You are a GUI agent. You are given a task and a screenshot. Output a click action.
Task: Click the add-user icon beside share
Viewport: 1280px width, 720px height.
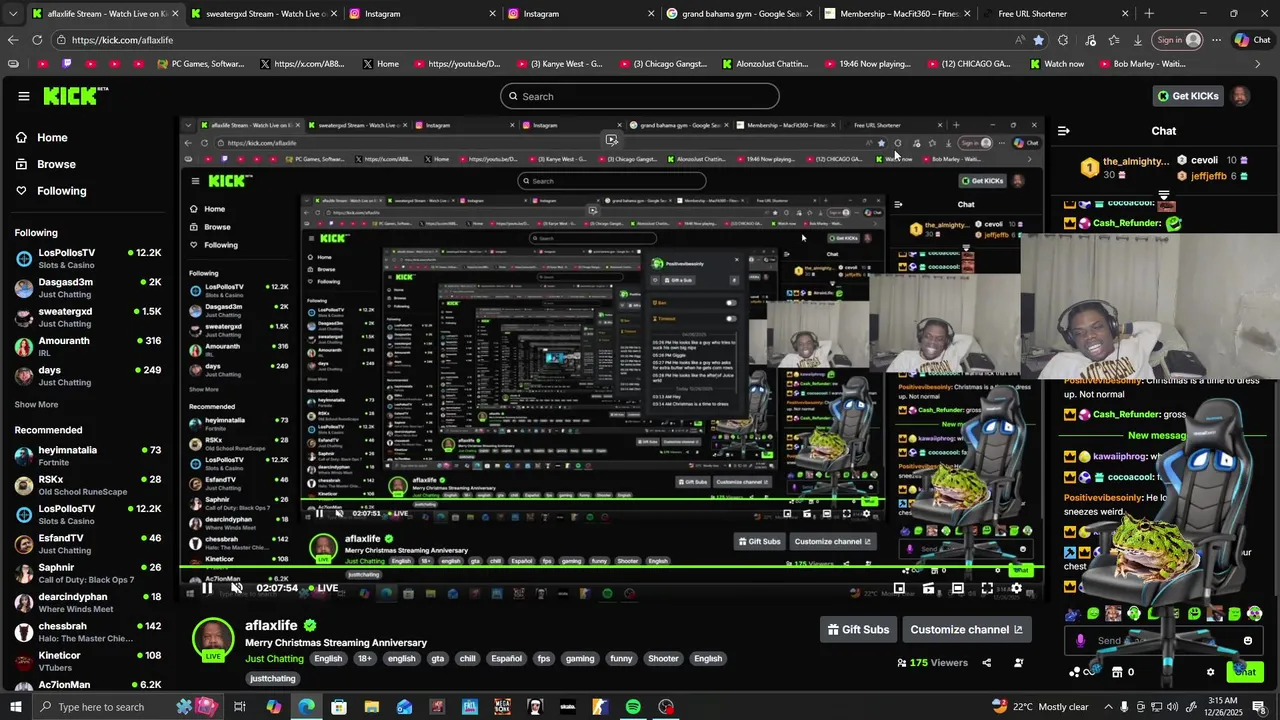click(1019, 663)
